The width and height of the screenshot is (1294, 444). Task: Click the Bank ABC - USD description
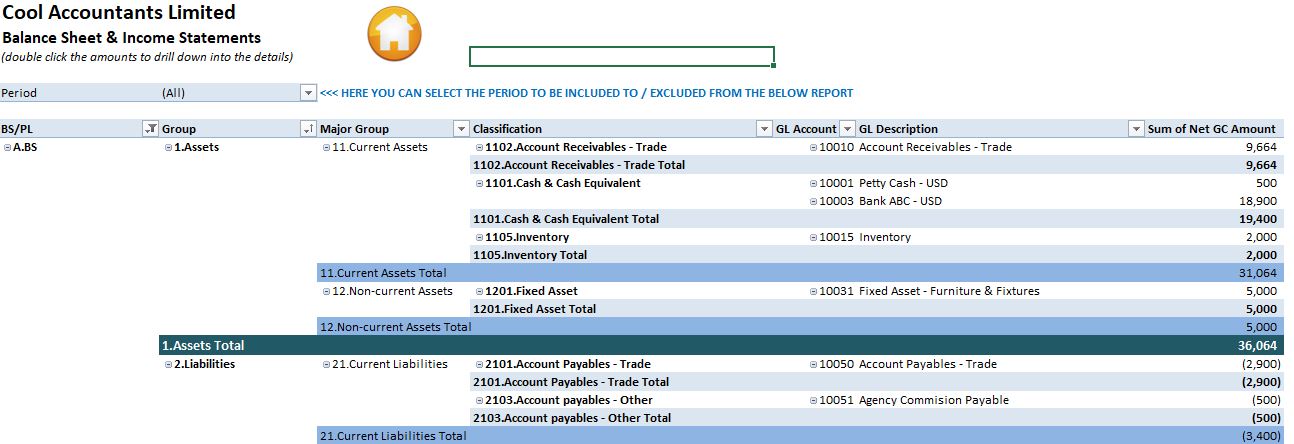click(x=901, y=201)
